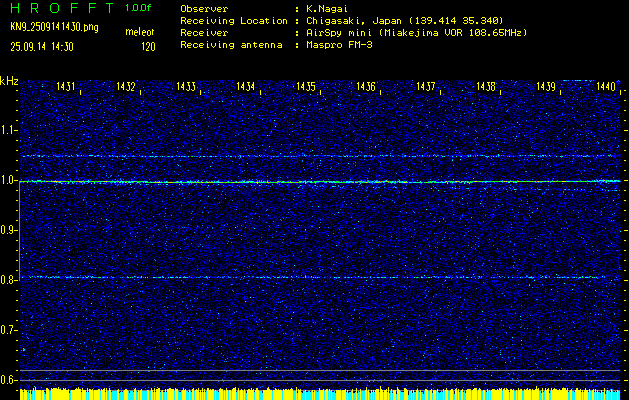This screenshot has height=400, width=629.
Task: Click the 1438 time marker
Action: [486, 86]
